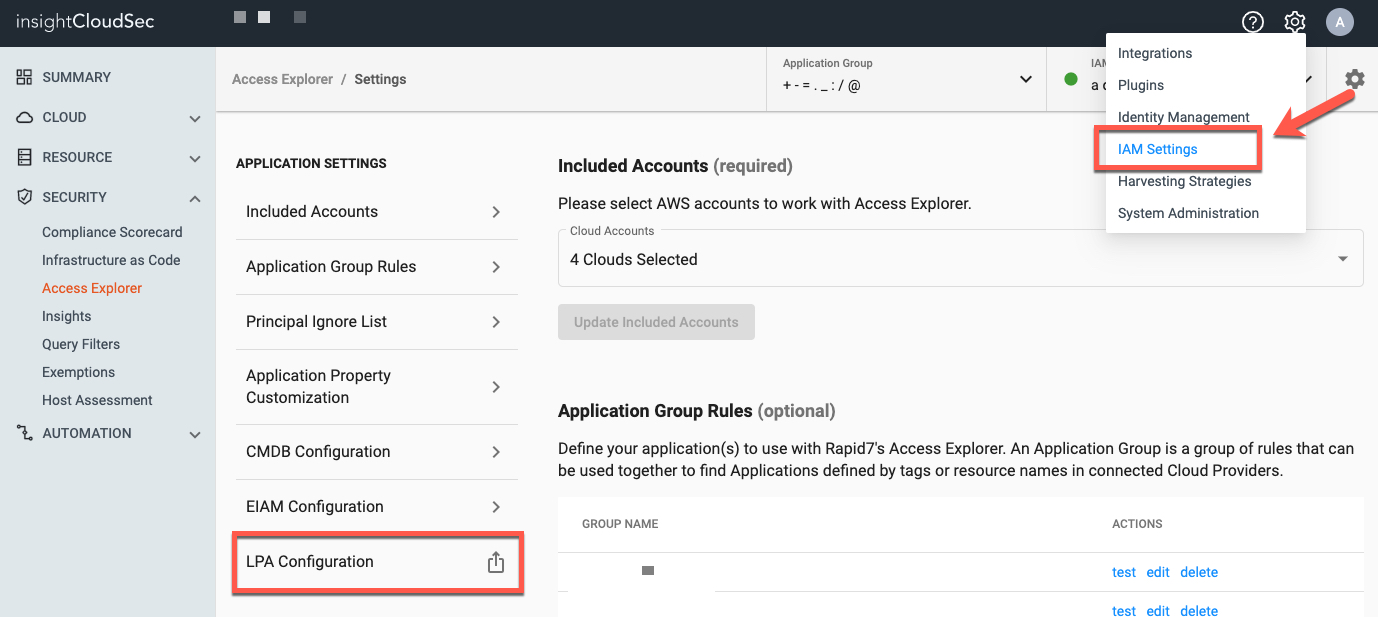Image resolution: width=1378 pixels, height=617 pixels.
Task: Click the Access Explorer settings gear icon
Action: pyautogui.click(x=1354, y=79)
